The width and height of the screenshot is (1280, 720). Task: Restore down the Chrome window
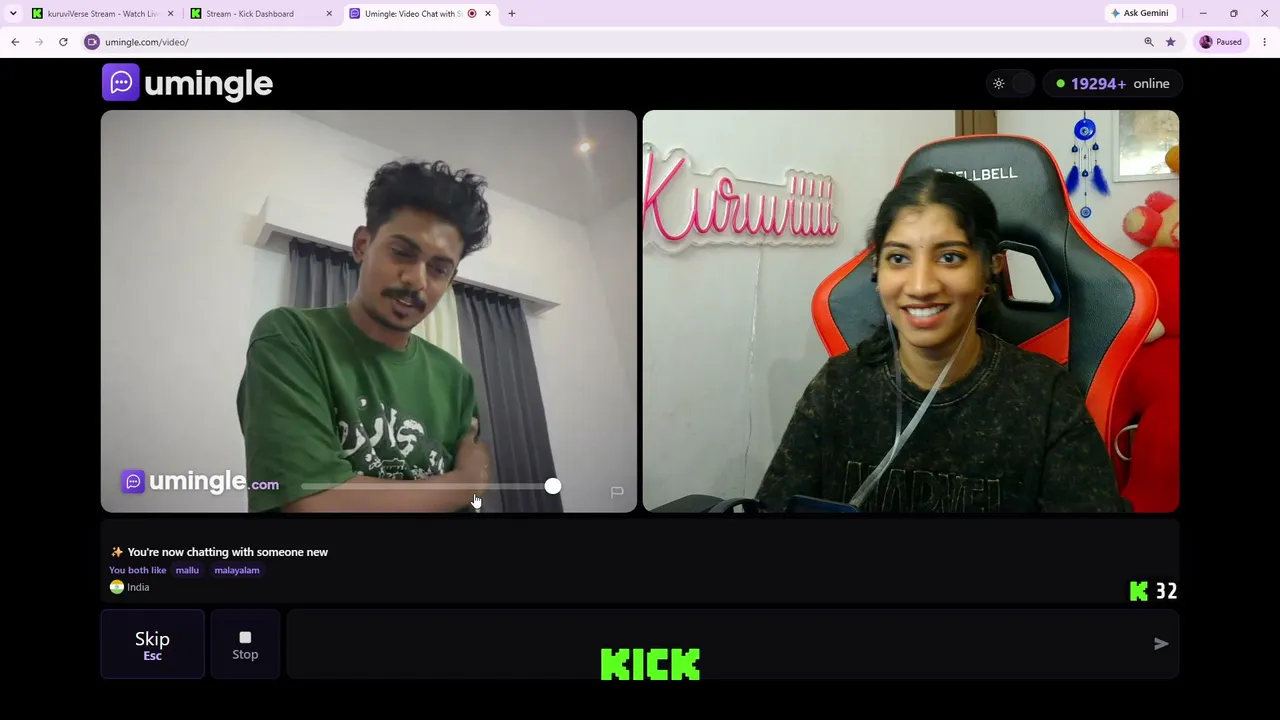[x=1234, y=14]
